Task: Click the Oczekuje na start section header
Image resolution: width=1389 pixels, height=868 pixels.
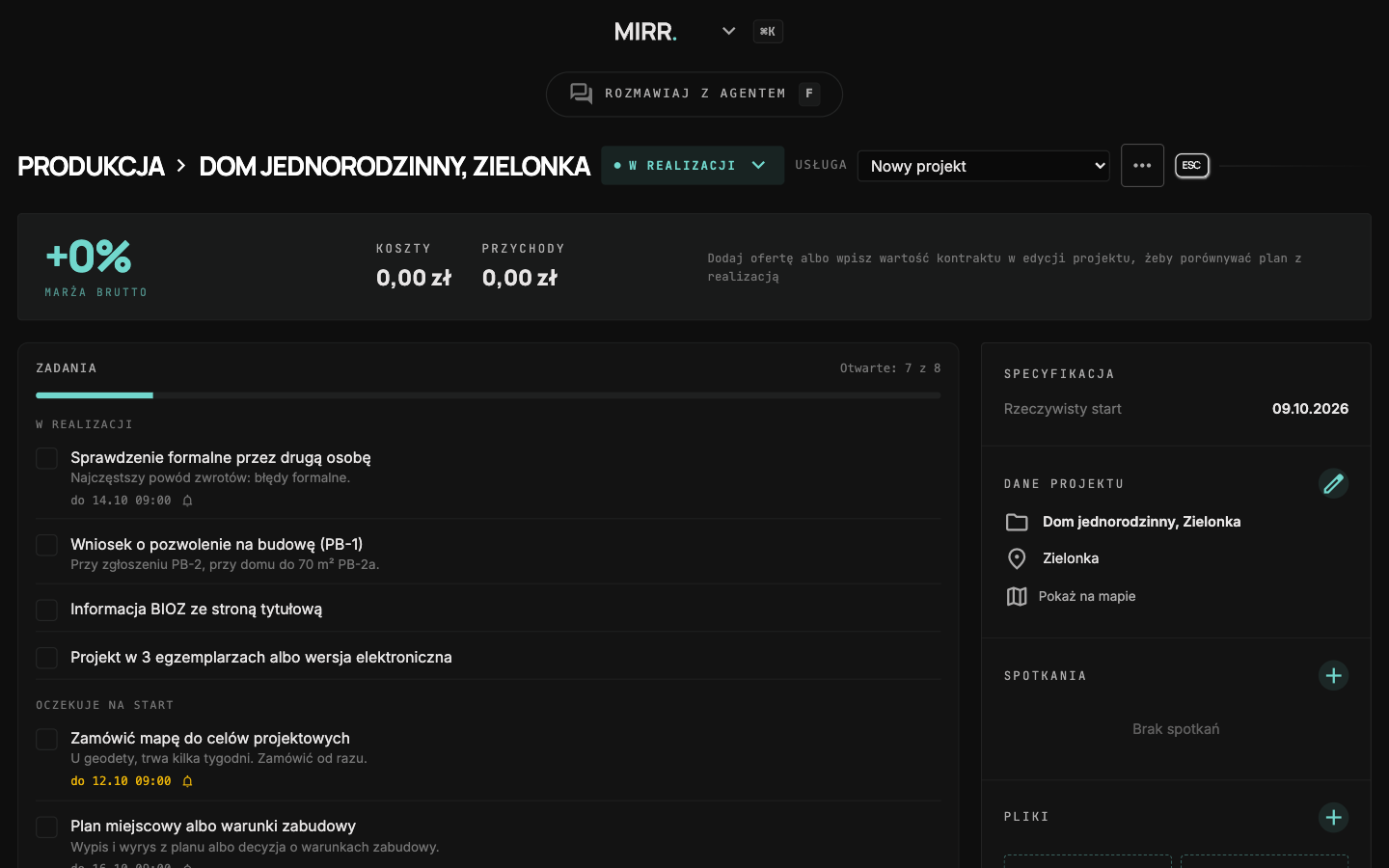Action: [104, 705]
